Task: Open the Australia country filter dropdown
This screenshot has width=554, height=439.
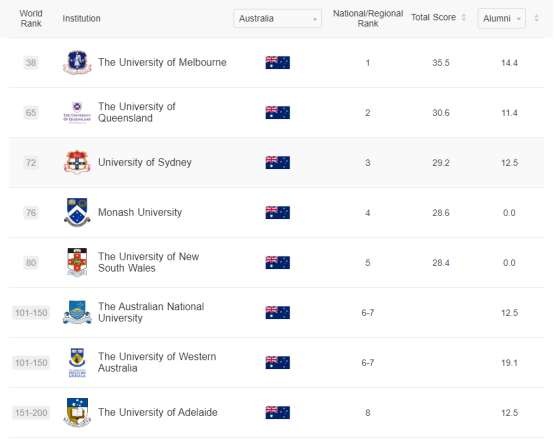Action: pos(277,18)
